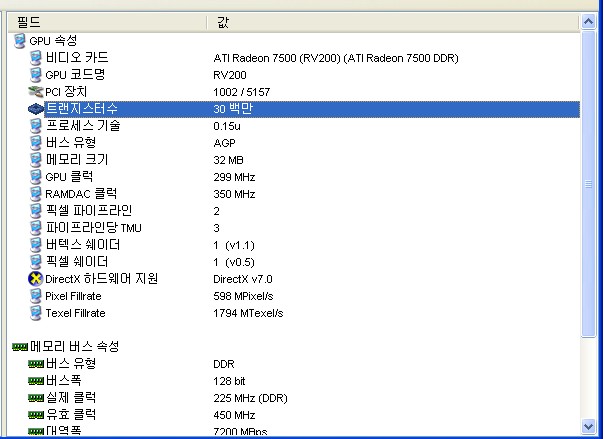Click the memory icon beside DDR 버스 유형
Screen dimensions: 605x439
coord(36,364)
